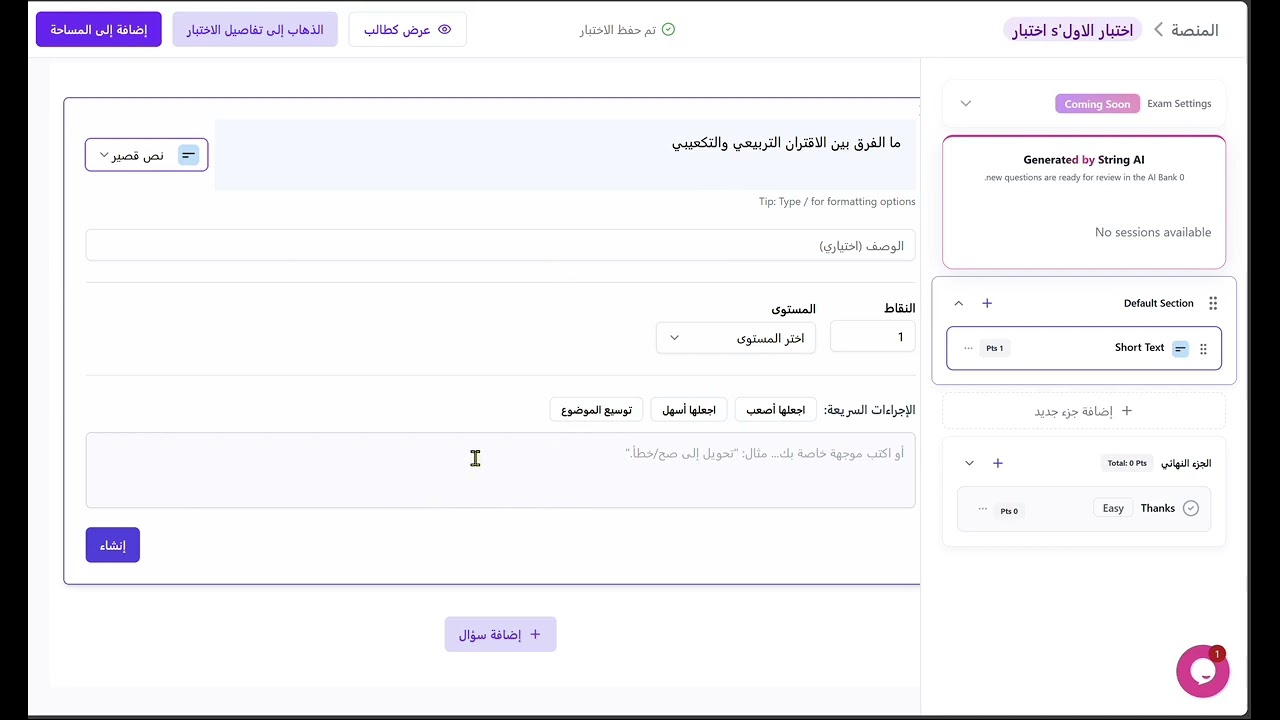Click the الجزء النهائي section title
The width and height of the screenshot is (1280, 720).
coord(1186,463)
